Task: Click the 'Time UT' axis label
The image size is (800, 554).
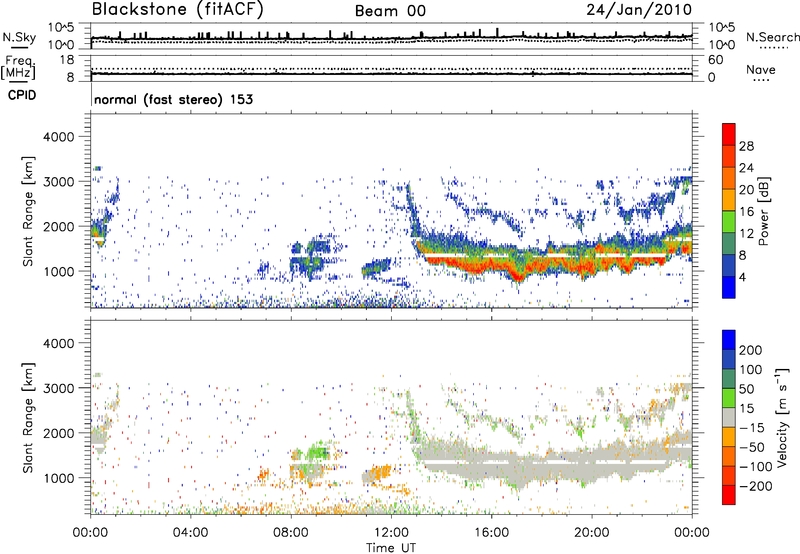Action: click(391, 548)
